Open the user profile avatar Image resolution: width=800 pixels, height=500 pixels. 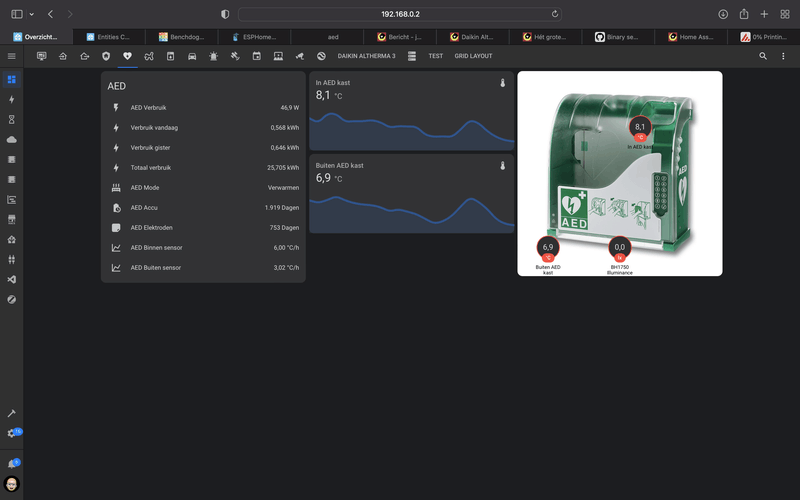click(11, 484)
